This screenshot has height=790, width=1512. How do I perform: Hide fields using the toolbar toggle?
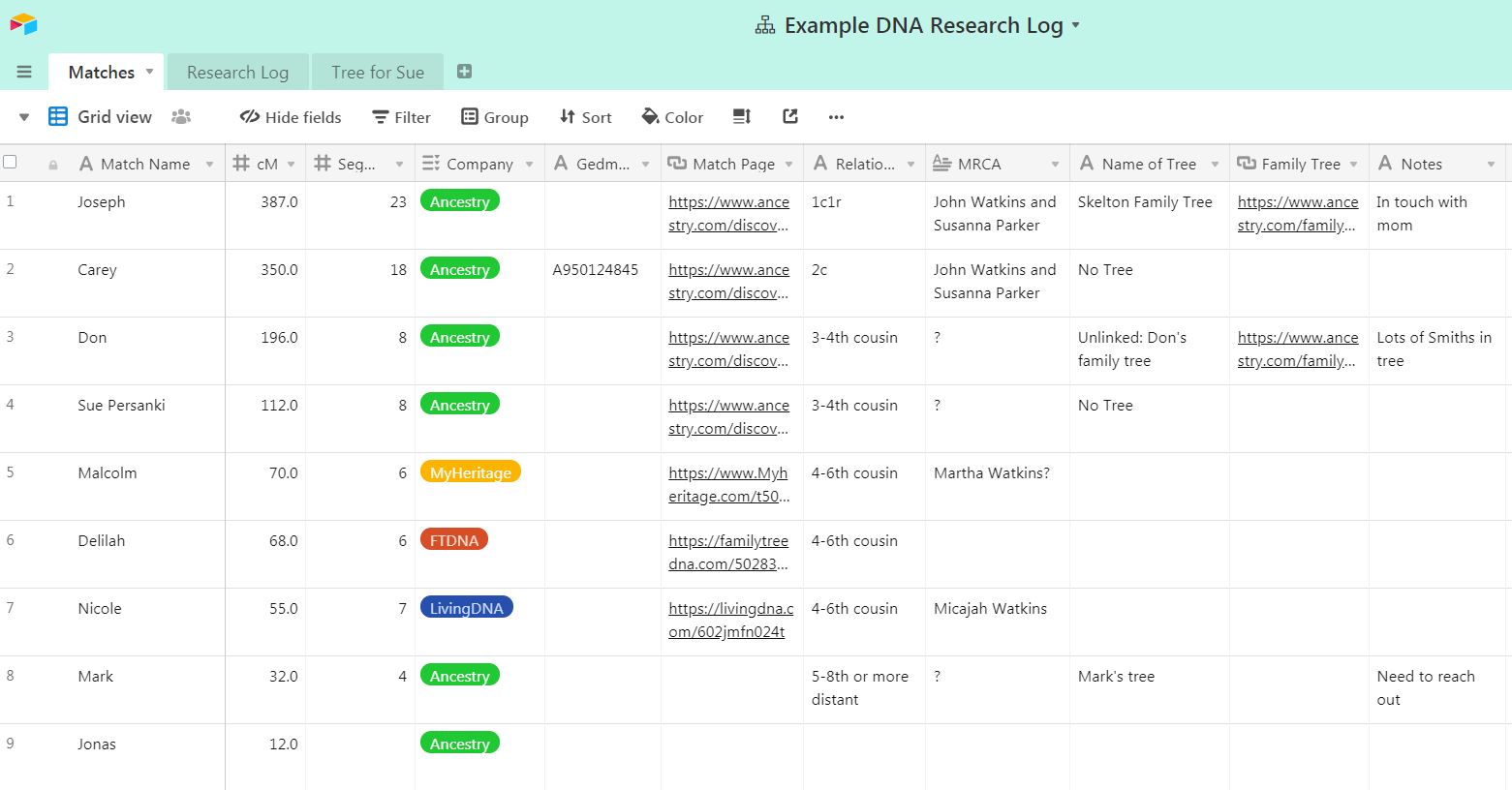coord(291,117)
